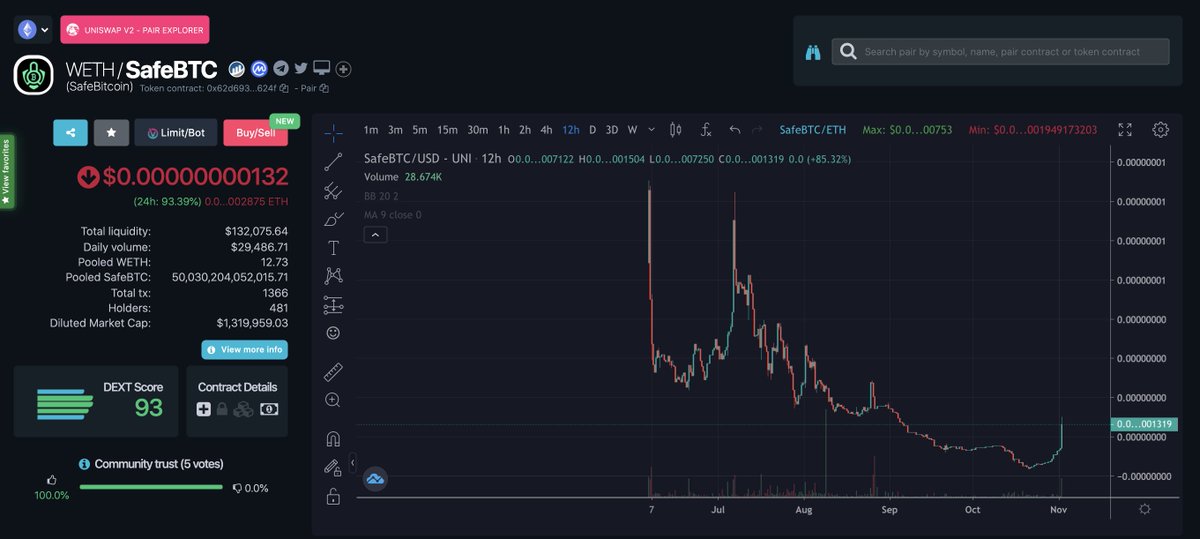
Task: Toggle favorite with the star button
Action: point(111,132)
